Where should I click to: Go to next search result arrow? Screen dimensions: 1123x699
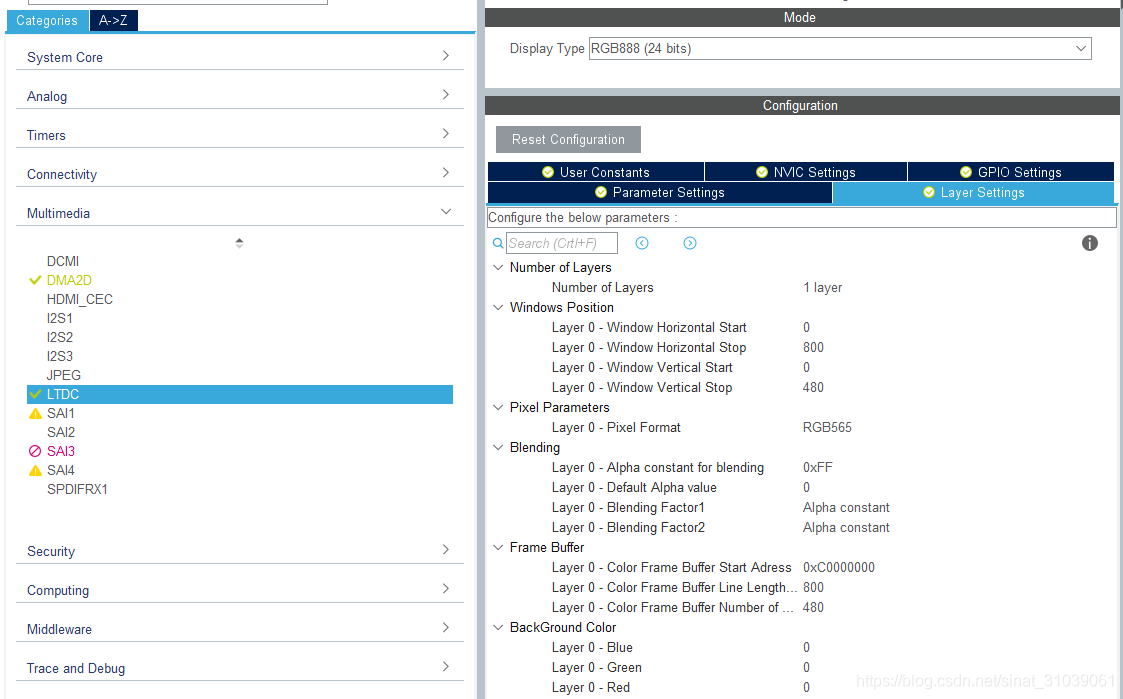click(x=690, y=244)
